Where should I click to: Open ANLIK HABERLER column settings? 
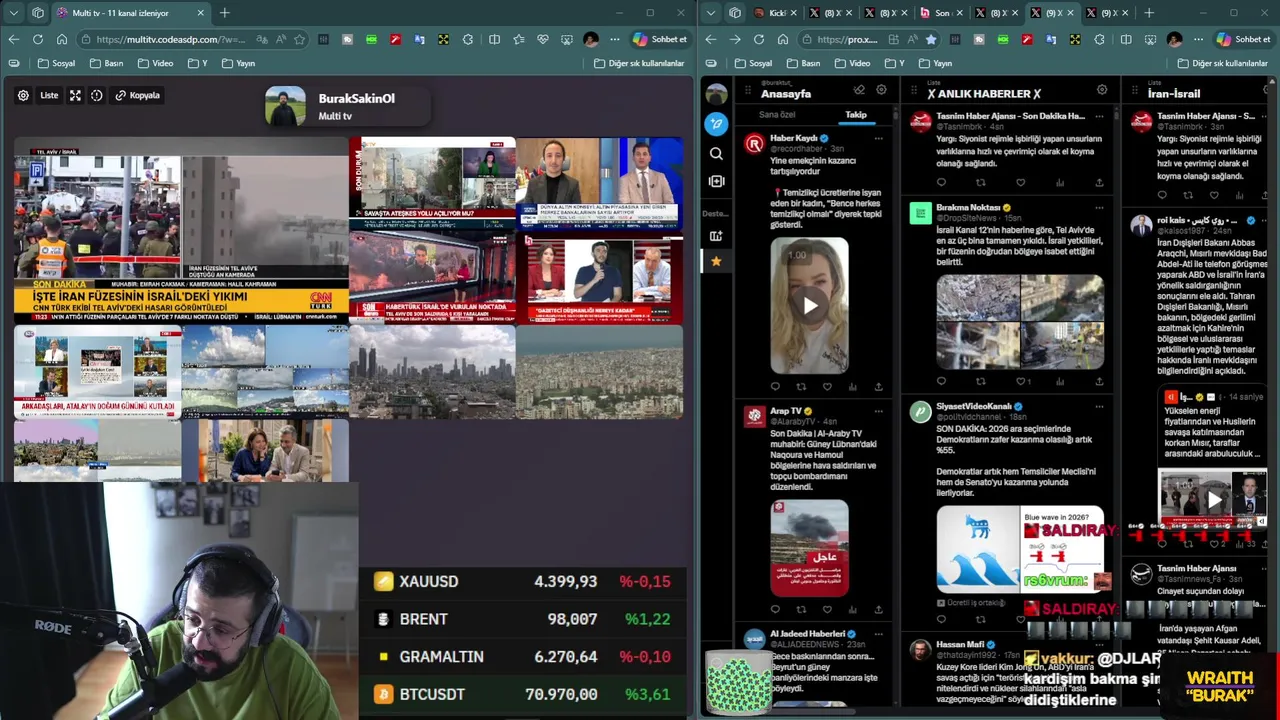coord(1102,90)
